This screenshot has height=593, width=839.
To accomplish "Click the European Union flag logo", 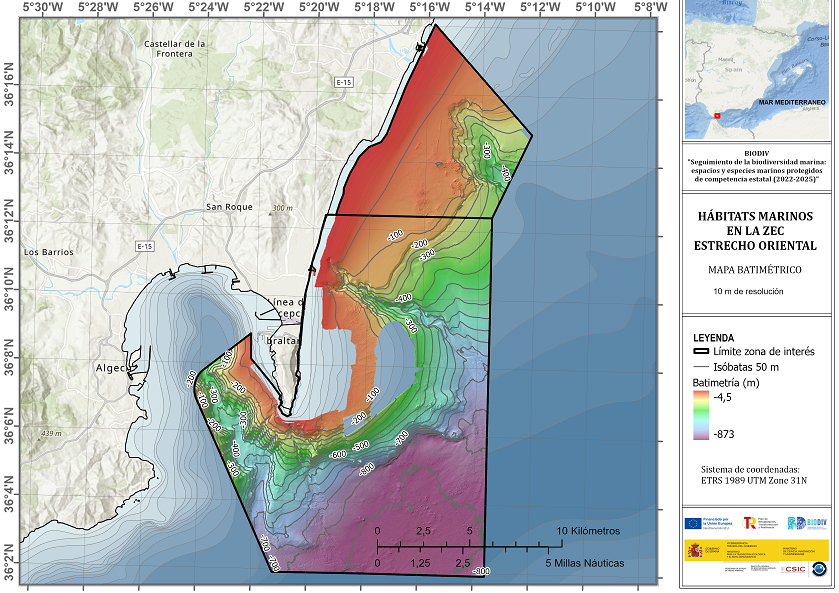I will 693,523.
